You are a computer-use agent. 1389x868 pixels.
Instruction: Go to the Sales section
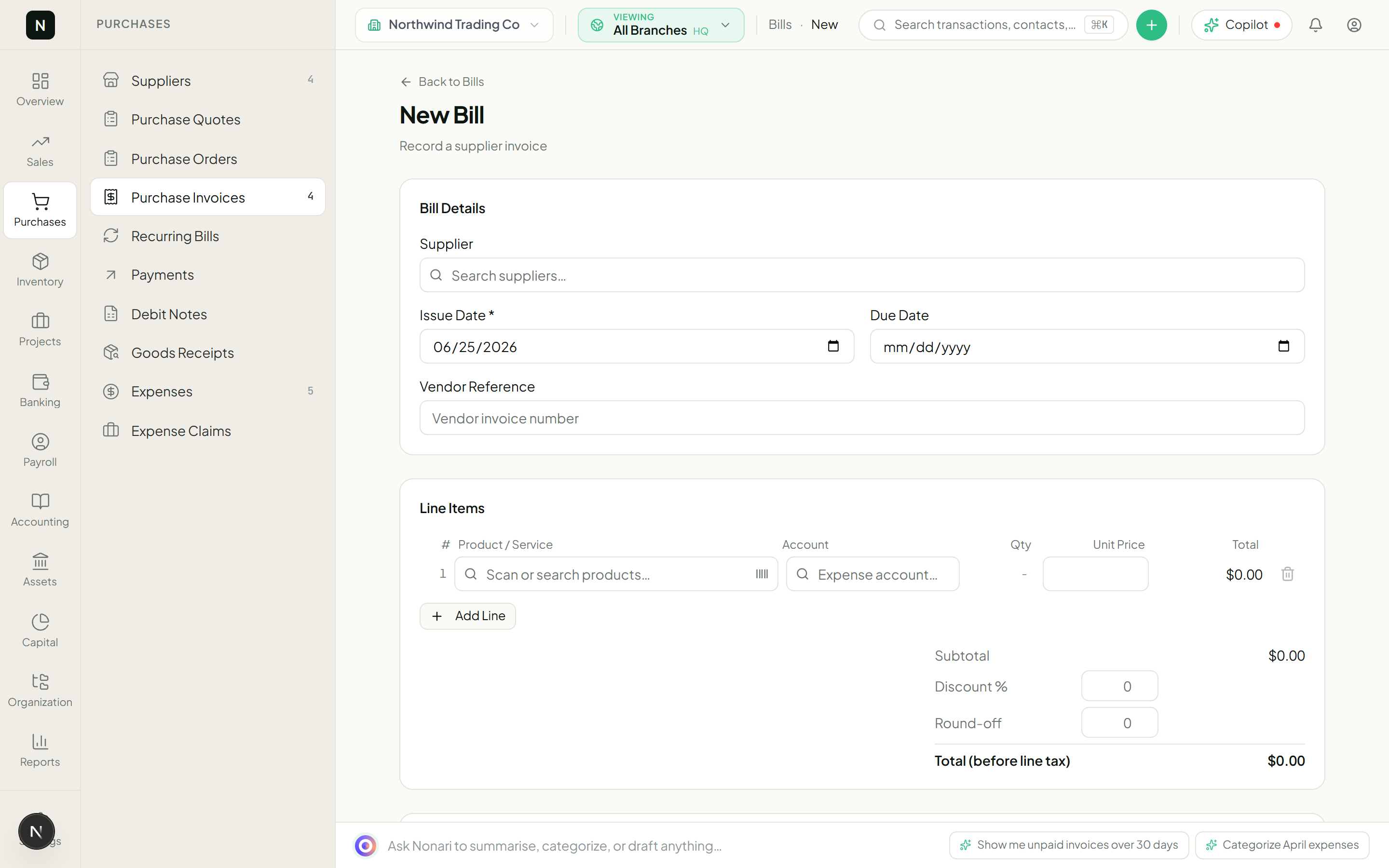coord(40,150)
